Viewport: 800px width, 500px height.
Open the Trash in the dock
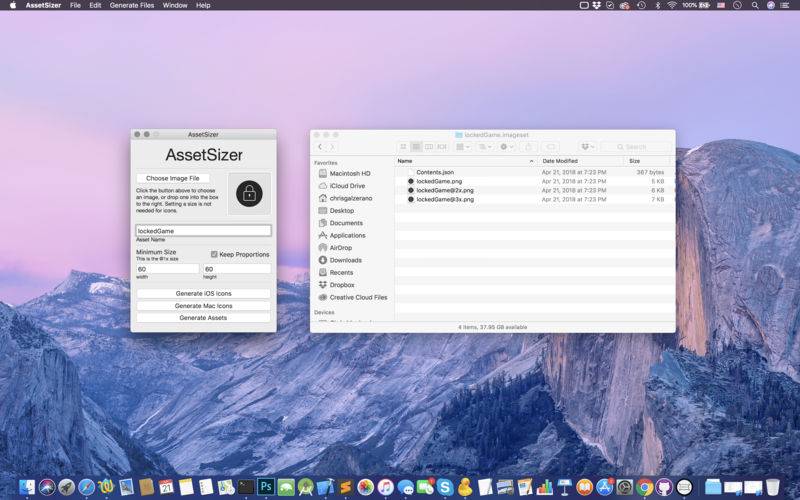coord(772,487)
